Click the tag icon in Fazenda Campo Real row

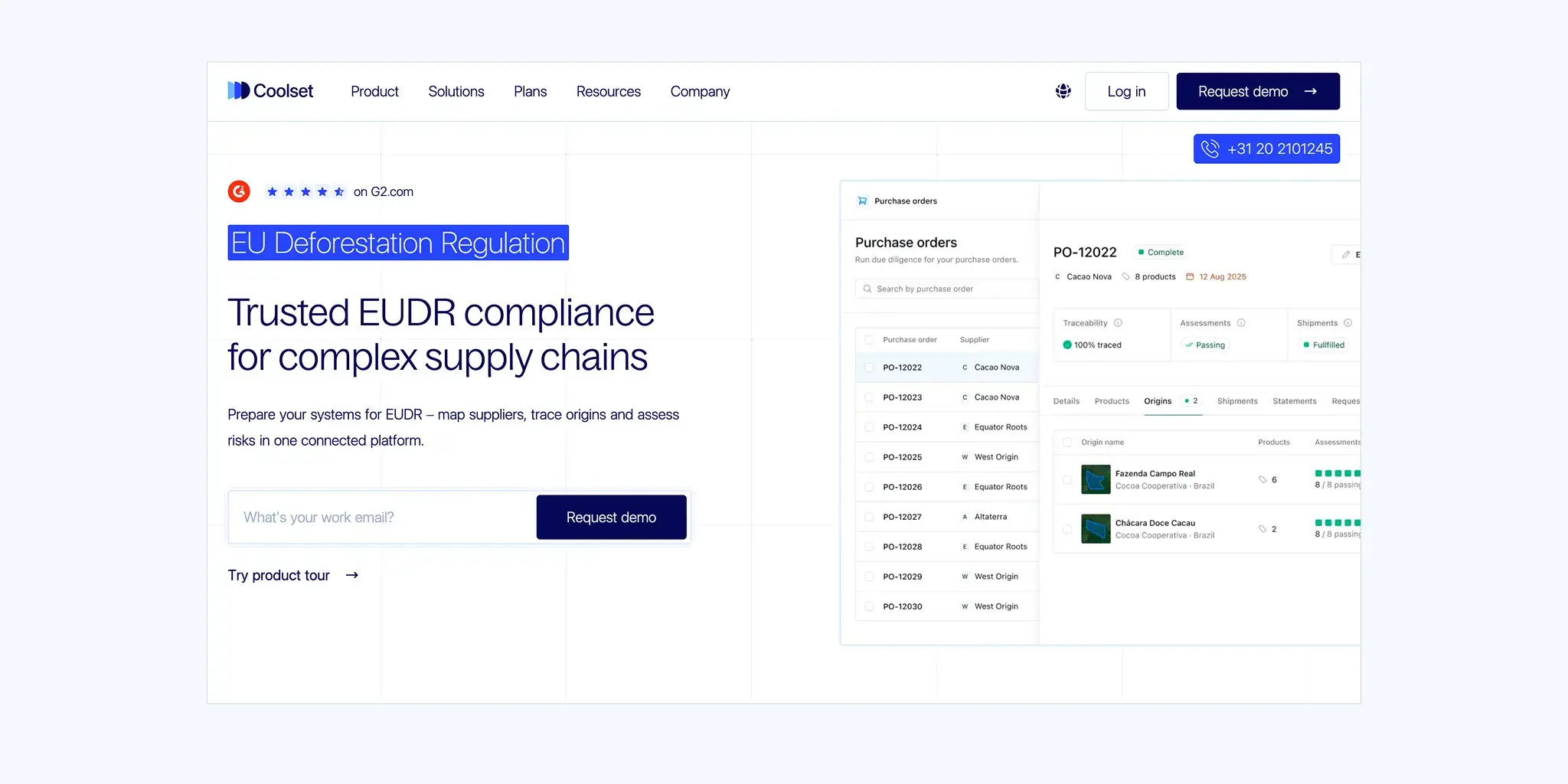point(1263,479)
